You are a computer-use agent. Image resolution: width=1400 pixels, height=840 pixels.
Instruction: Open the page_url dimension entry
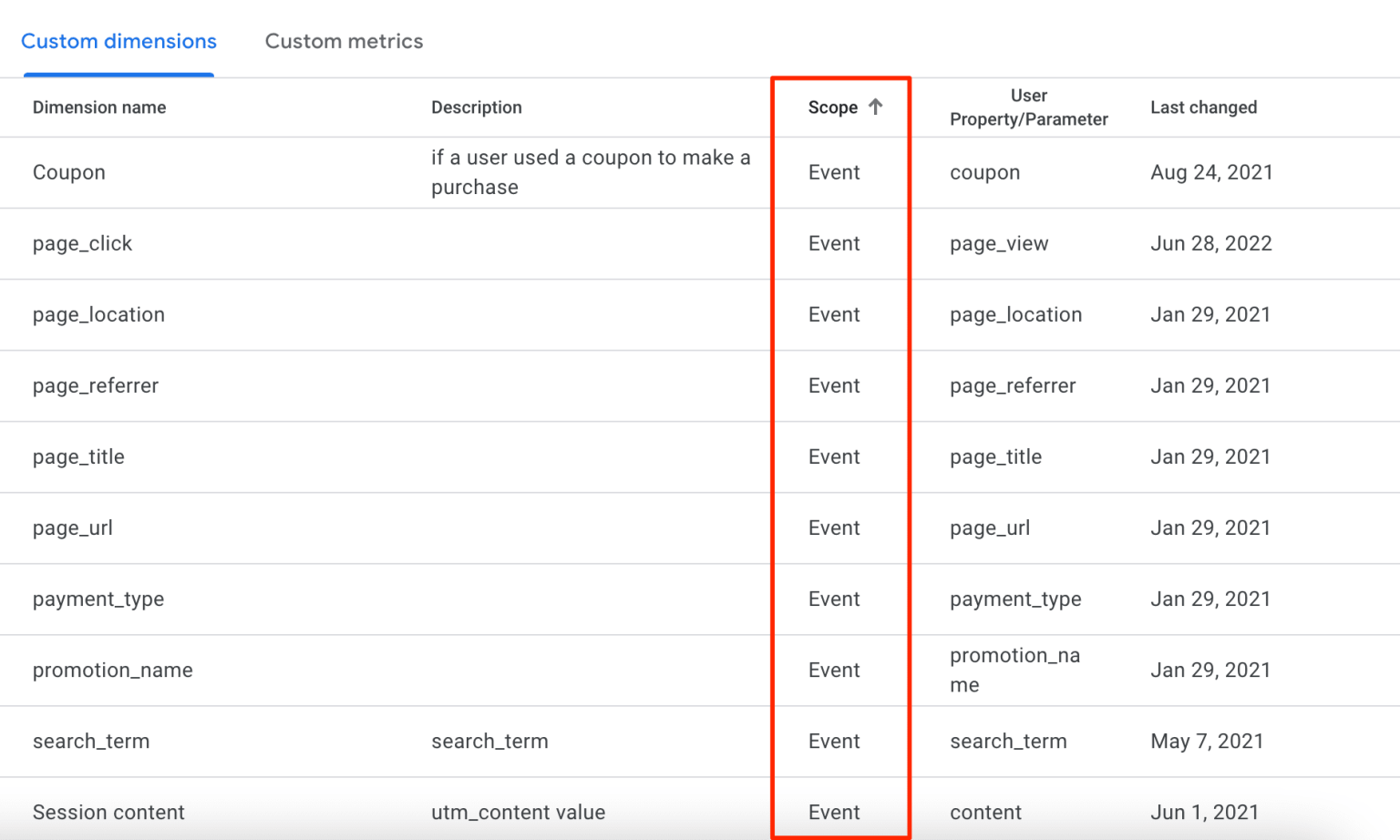tap(72, 528)
